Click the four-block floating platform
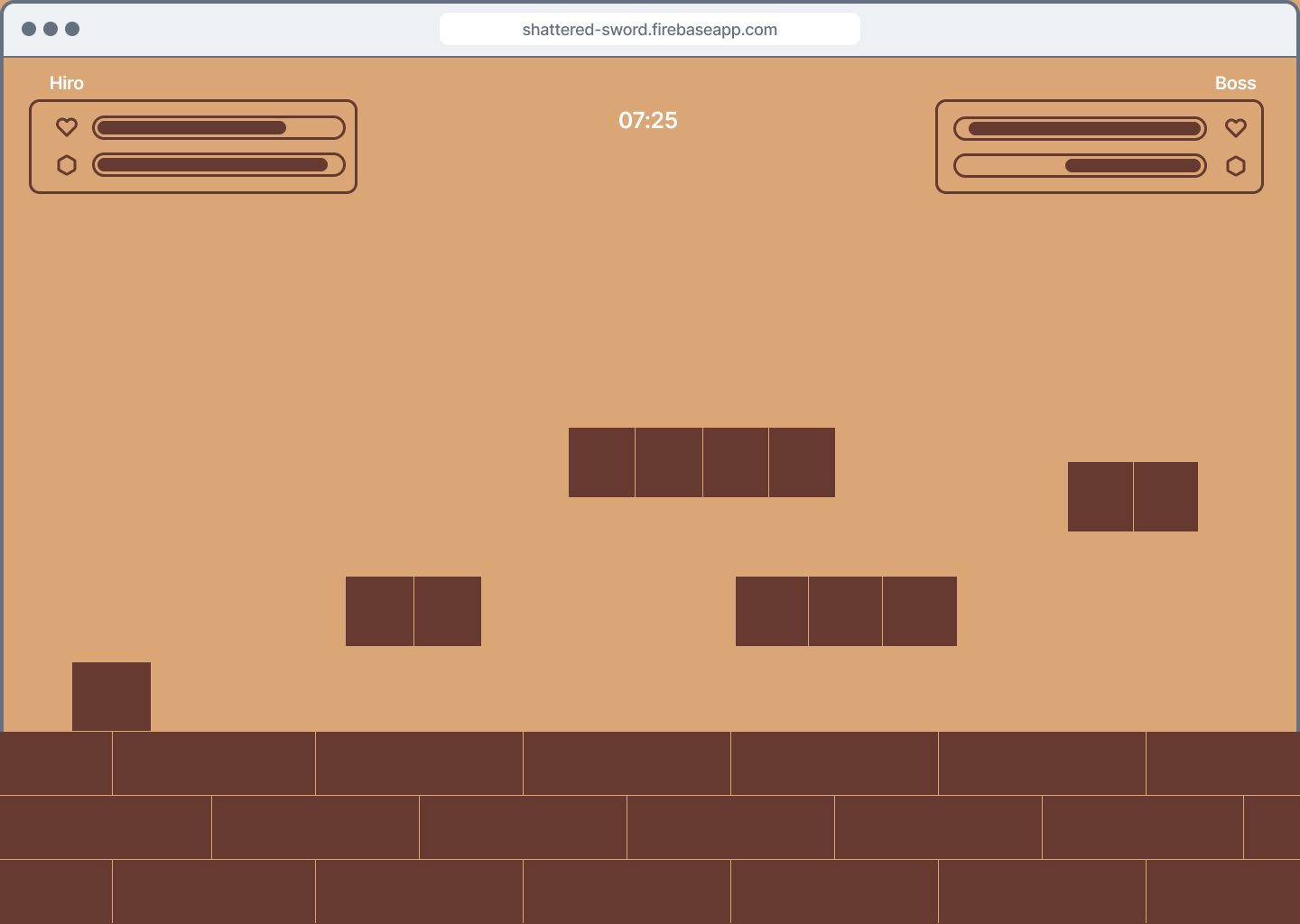The height and width of the screenshot is (924, 1300). coord(701,462)
